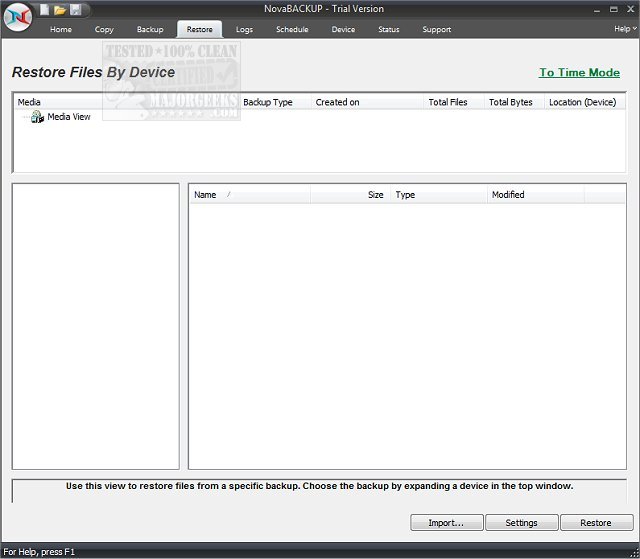Sort file list by Modified column
Image resolution: width=640 pixels, height=559 pixels.
click(x=536, y=195)
